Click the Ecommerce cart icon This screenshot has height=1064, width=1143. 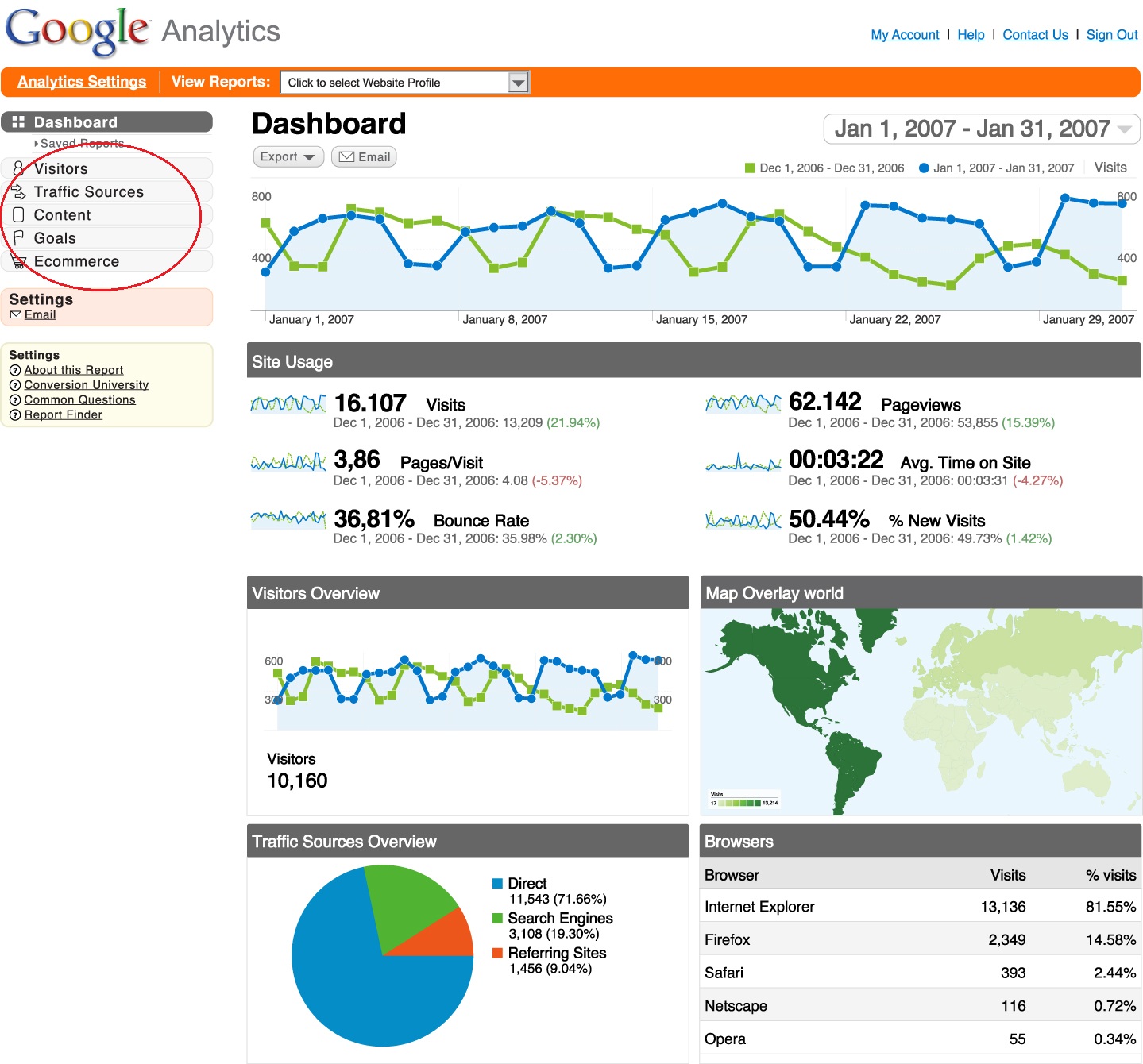[18, 261]
